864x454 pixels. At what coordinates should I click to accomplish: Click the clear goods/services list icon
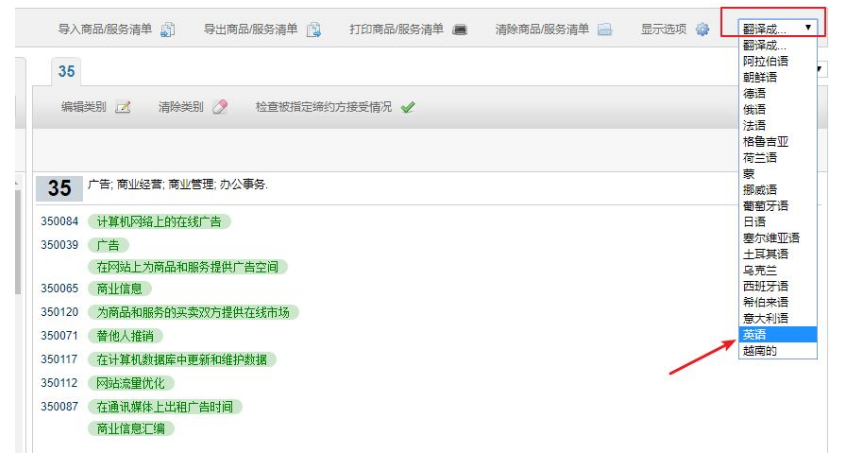[x=605, y=30]
